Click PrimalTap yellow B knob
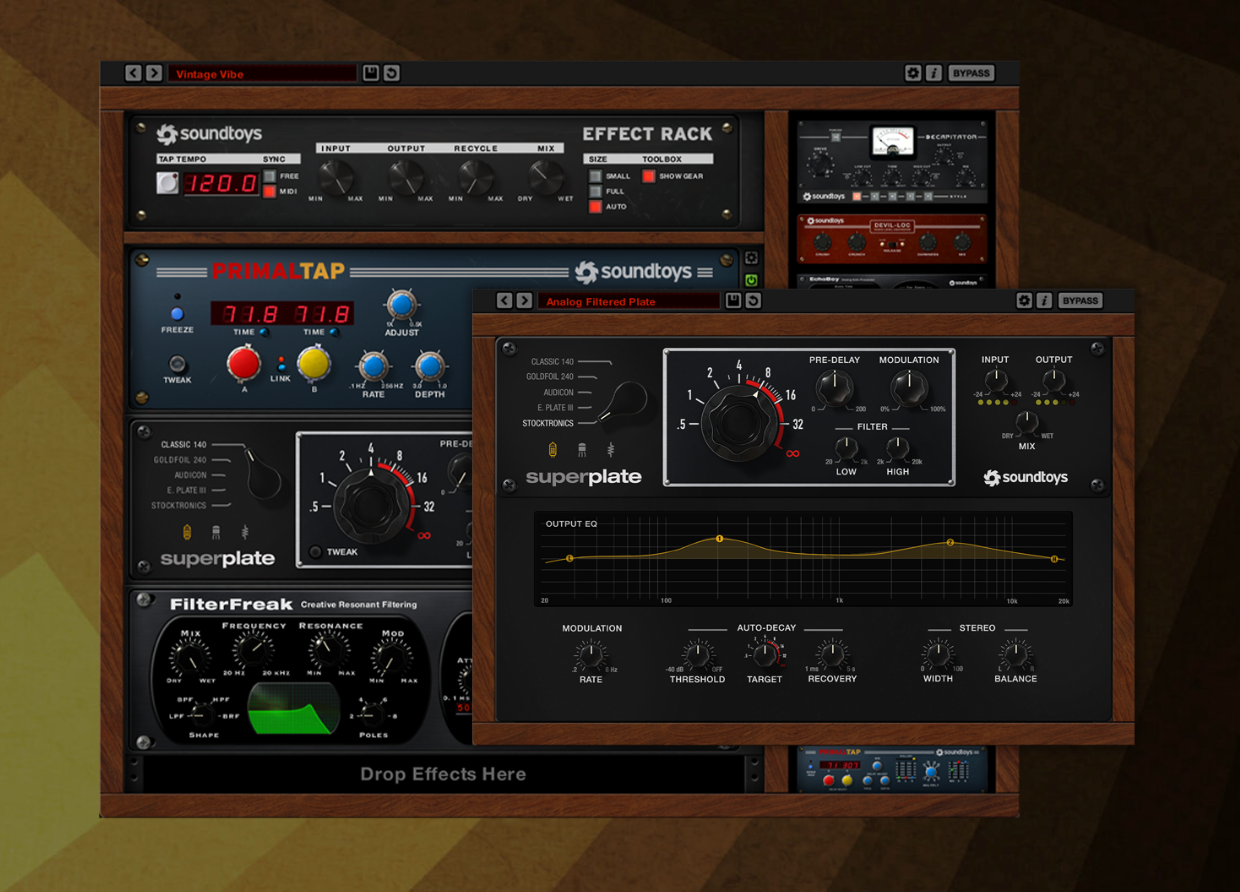 (x=314, y=362)
